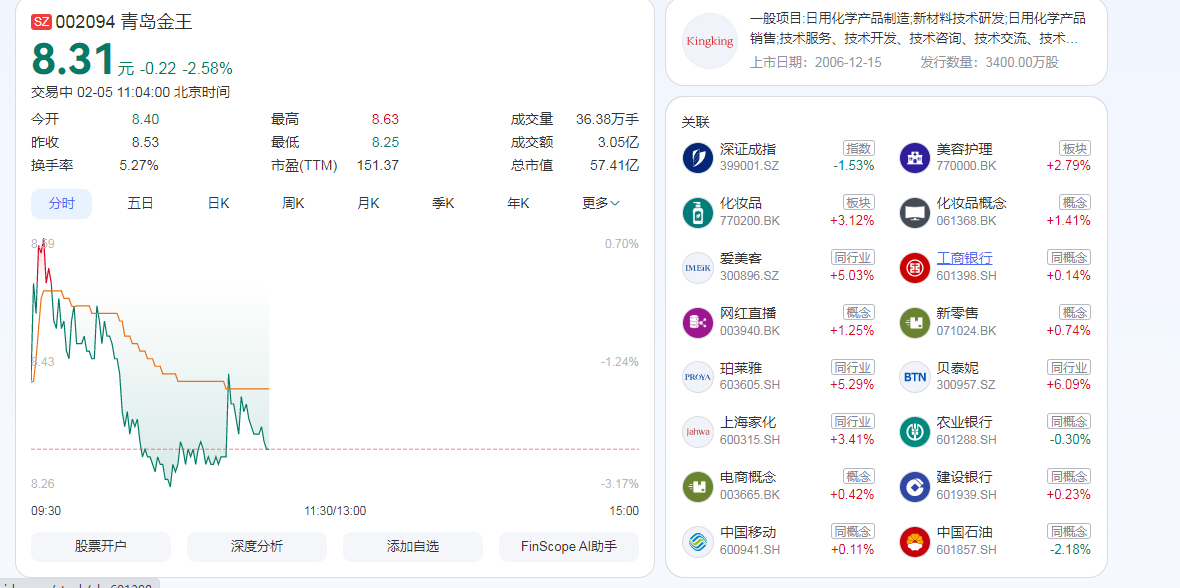Click the +6.09% change for 贝泰妮
The width and height of the screenshot is (1180, 588).
pyautogui.click(x=1068, y=385)
